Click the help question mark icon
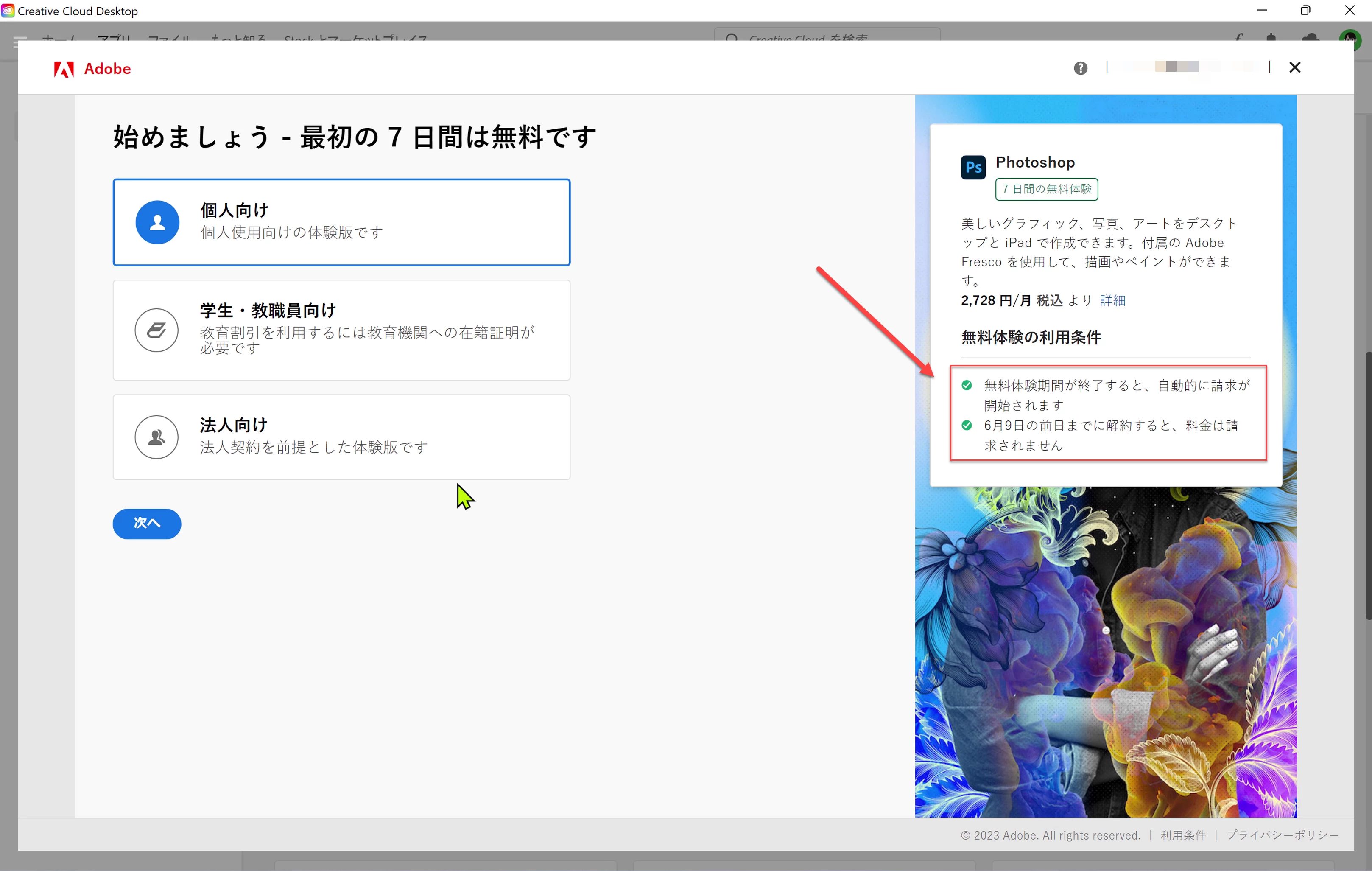 tap(1080, 68)
